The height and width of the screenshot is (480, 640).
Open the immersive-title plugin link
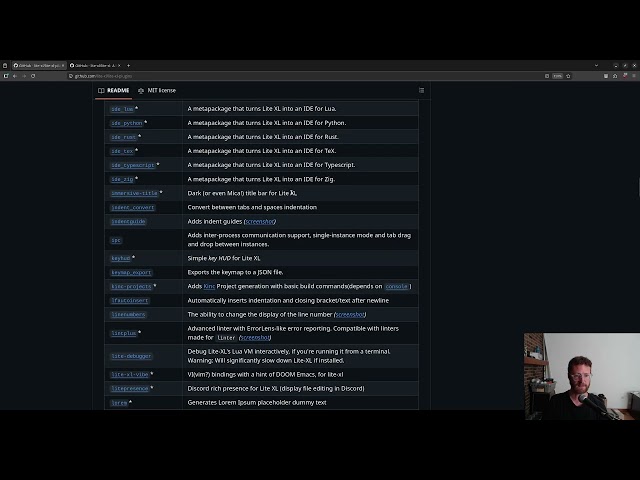point(134,193)
